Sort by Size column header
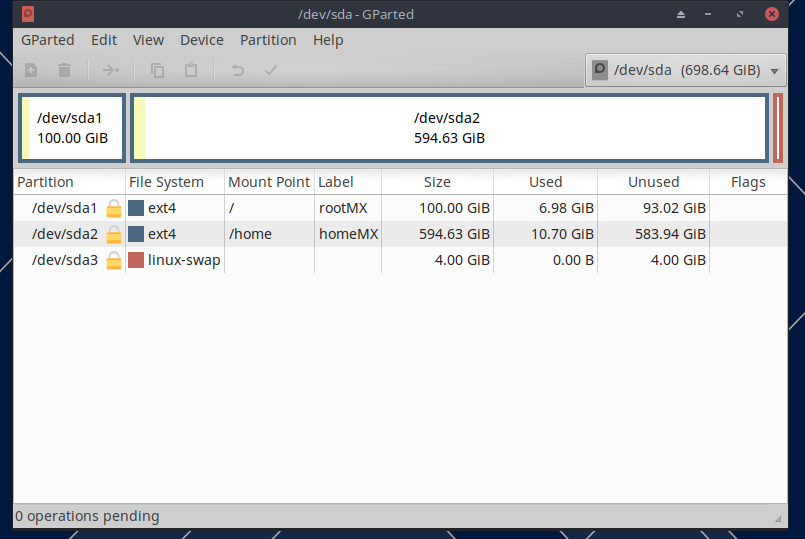 point(437,182)
